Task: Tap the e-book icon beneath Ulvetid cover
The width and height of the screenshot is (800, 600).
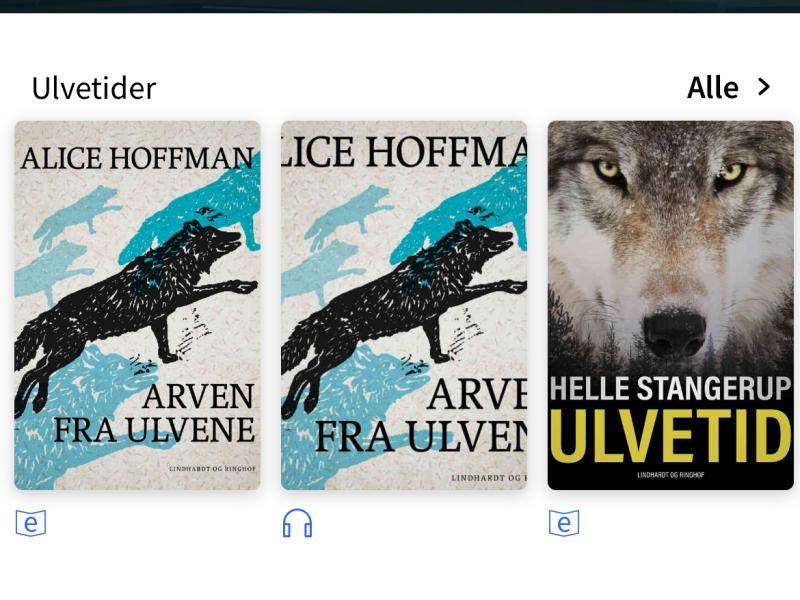Action: coord(564,523)
